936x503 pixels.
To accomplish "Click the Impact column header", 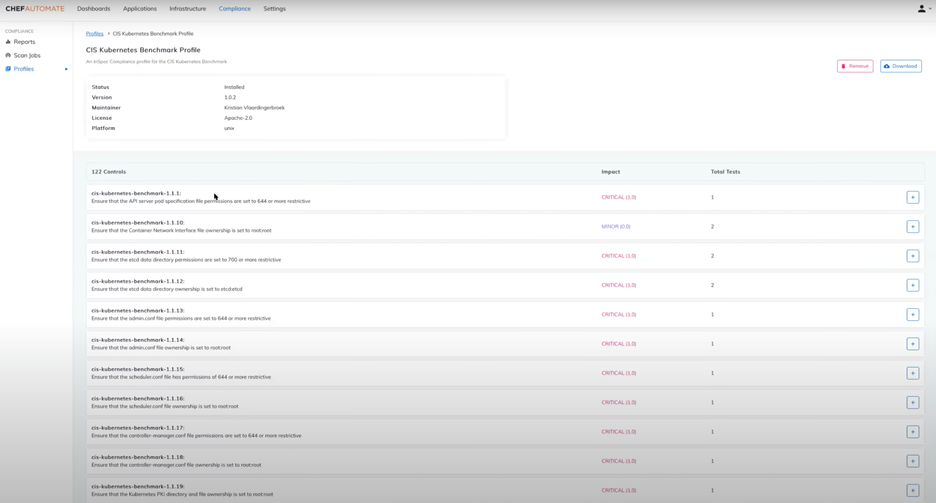I will [611, 172].
